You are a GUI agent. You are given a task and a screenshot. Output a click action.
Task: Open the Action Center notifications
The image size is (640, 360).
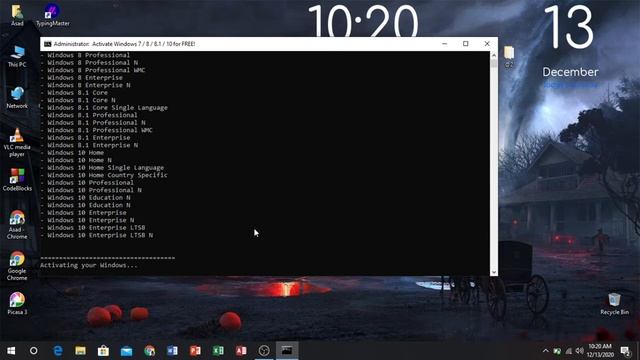(625, 351)
